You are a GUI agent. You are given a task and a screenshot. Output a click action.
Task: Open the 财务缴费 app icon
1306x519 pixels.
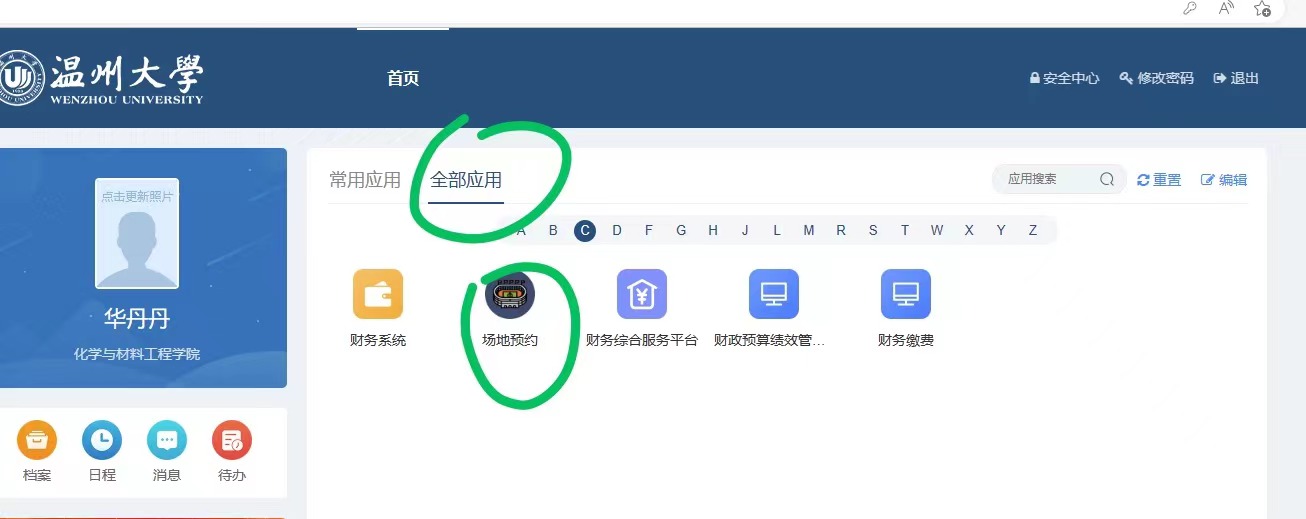pos(906,294)
